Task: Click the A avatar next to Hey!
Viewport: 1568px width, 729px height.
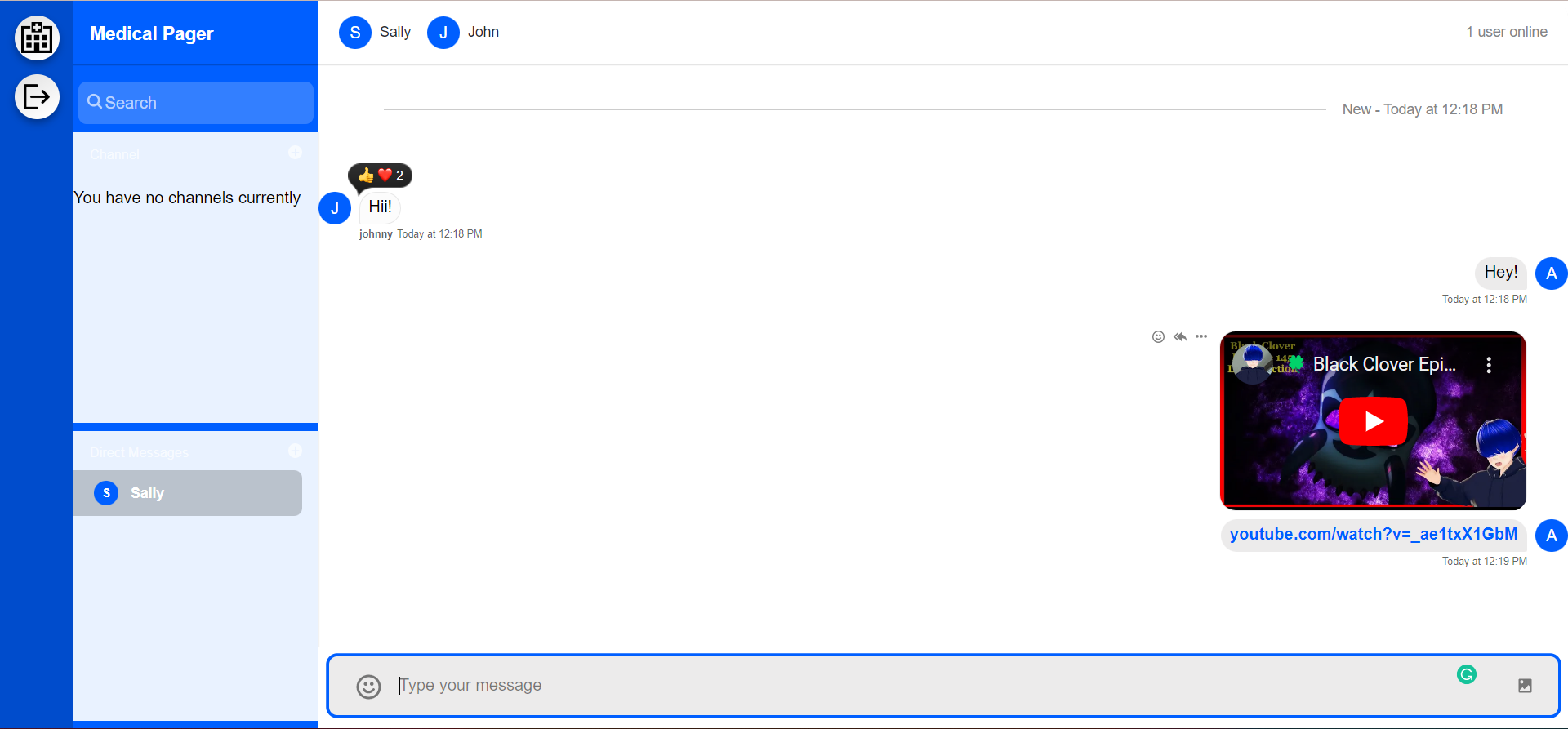Action: pos(1552,273)
